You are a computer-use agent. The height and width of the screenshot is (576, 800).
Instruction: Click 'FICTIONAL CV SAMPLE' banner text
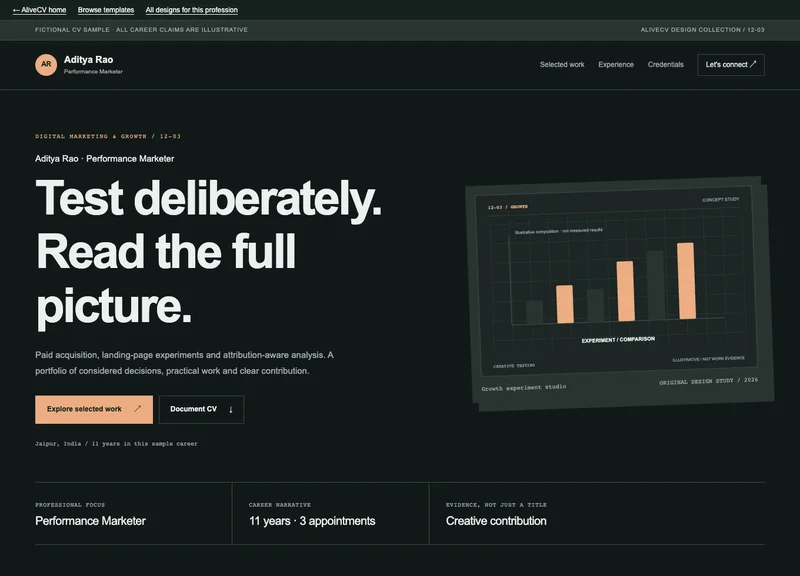[x=141, y=30]
